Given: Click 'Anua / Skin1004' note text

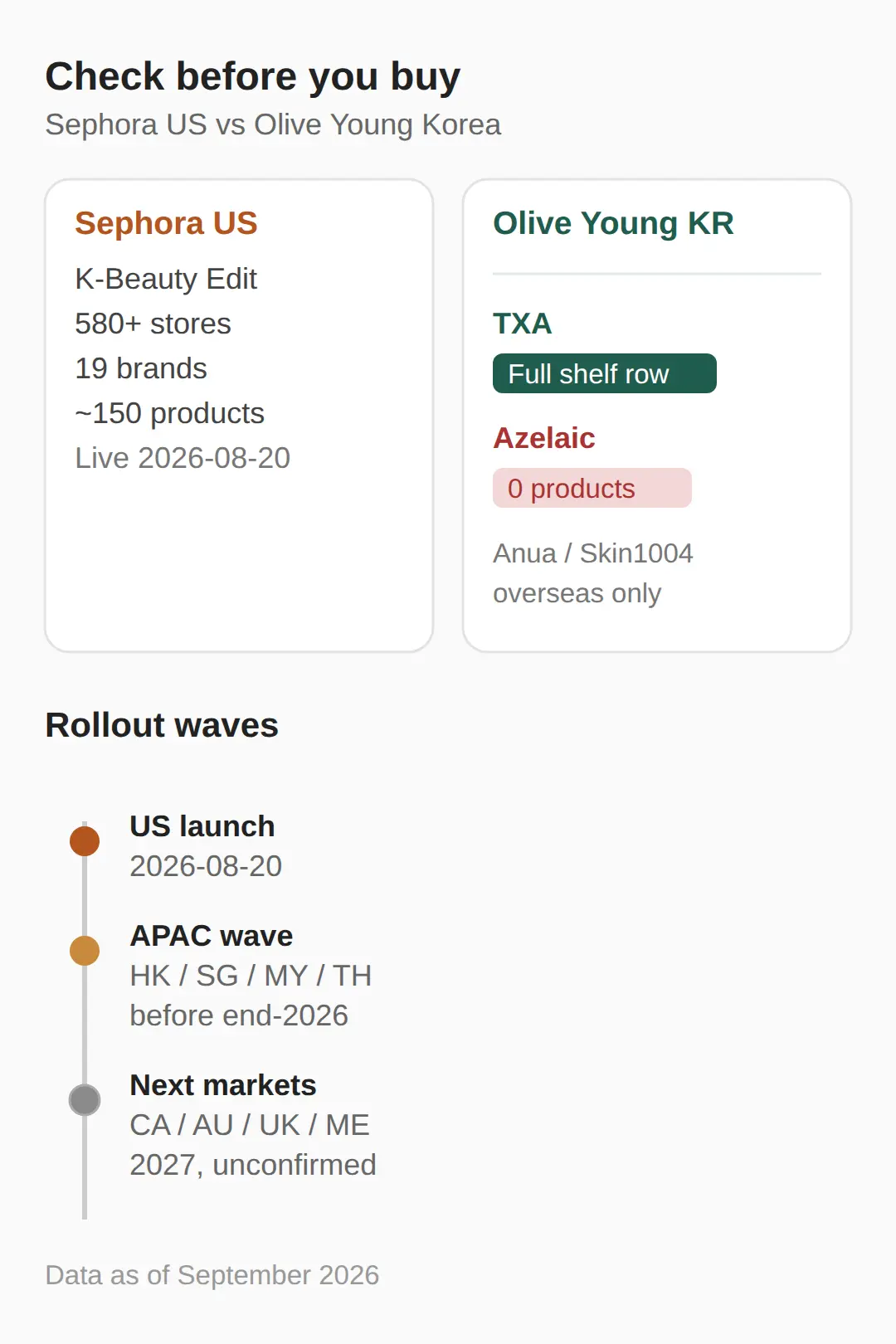Looking at the screenshot, I should (x=592, y=553).
